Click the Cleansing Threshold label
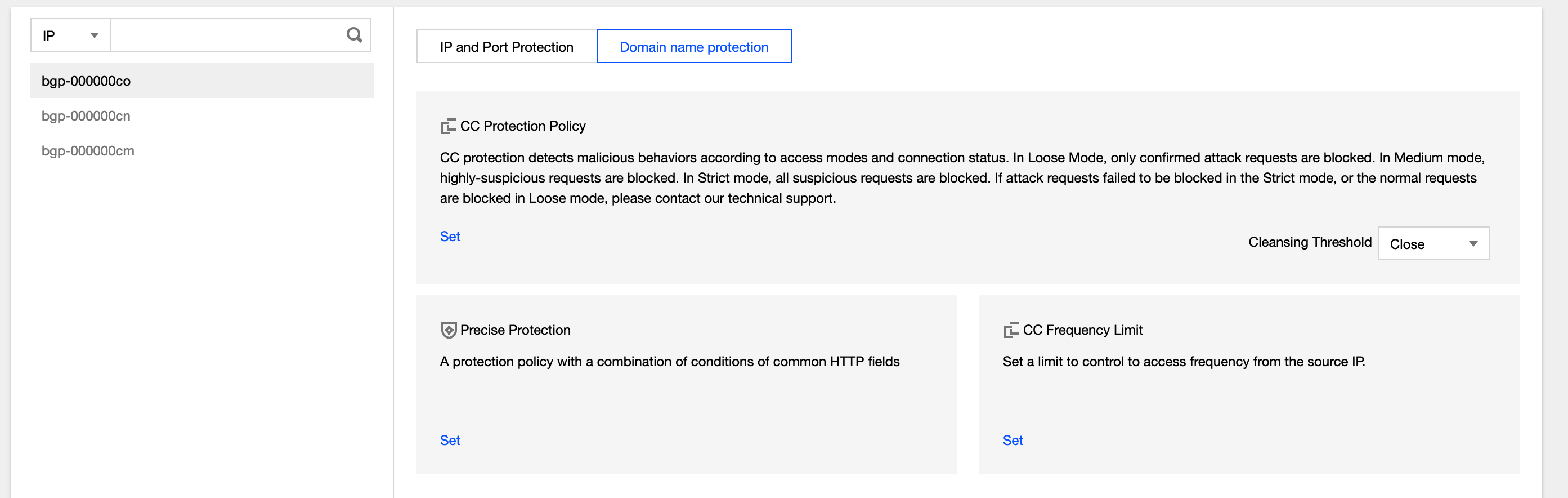The height and width of the screenshot is (498, 1568). (1310, 243)
